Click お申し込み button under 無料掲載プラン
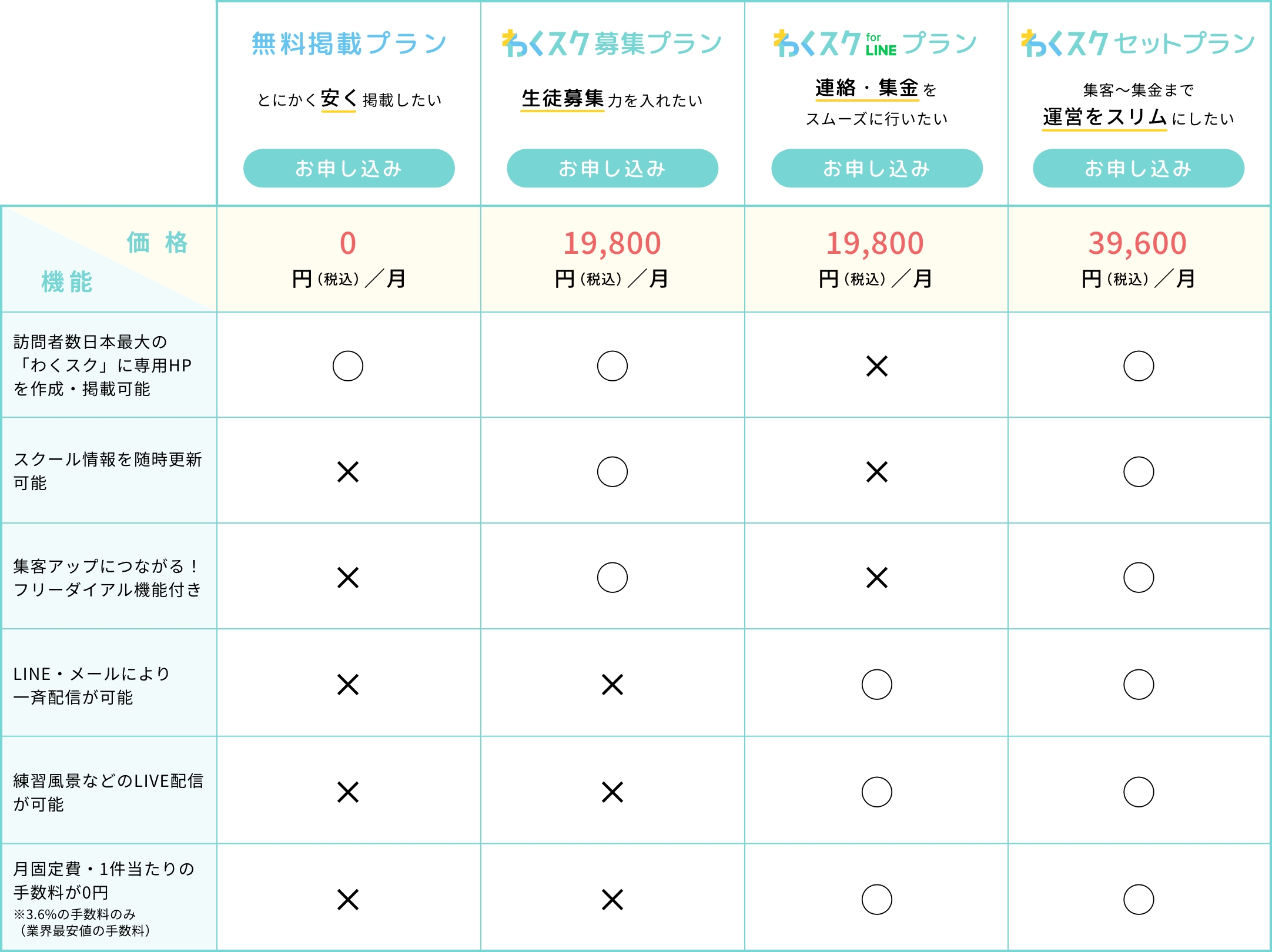 click(349, 169)
